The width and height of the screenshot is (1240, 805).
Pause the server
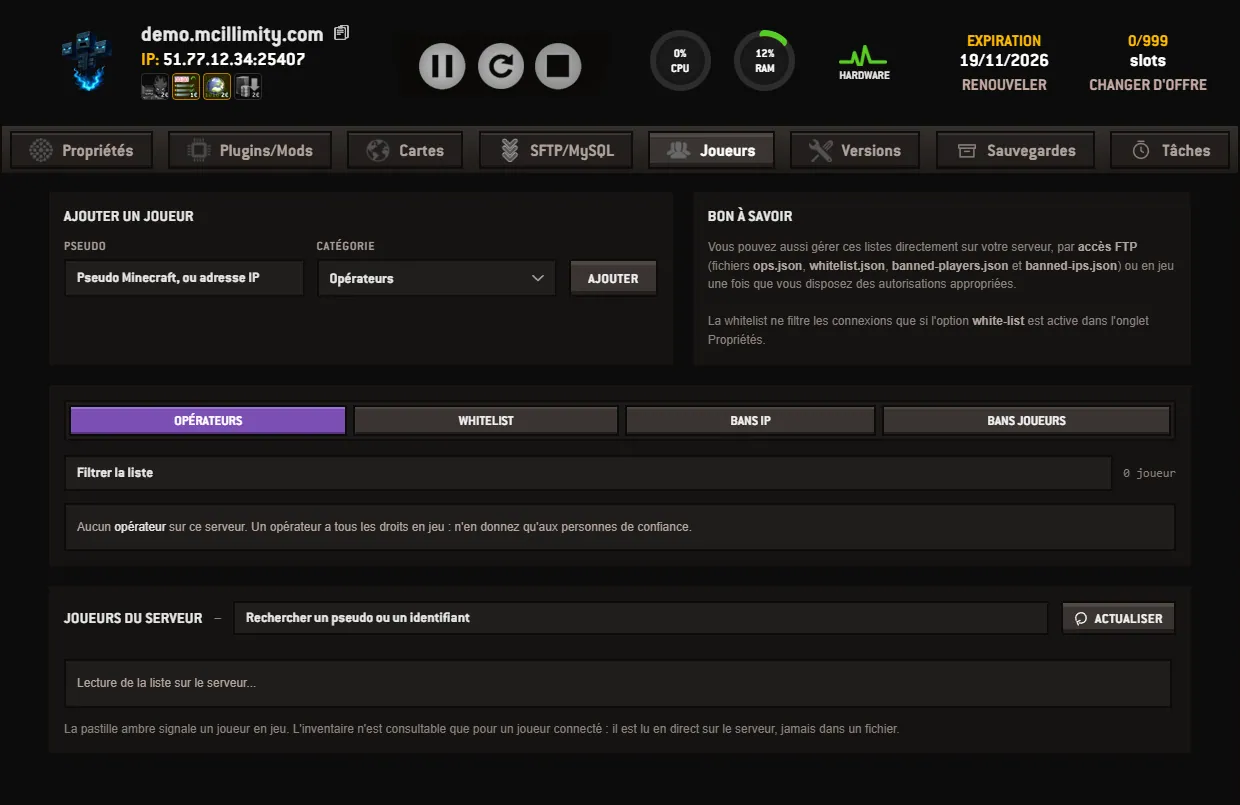[x=442, y=66]
